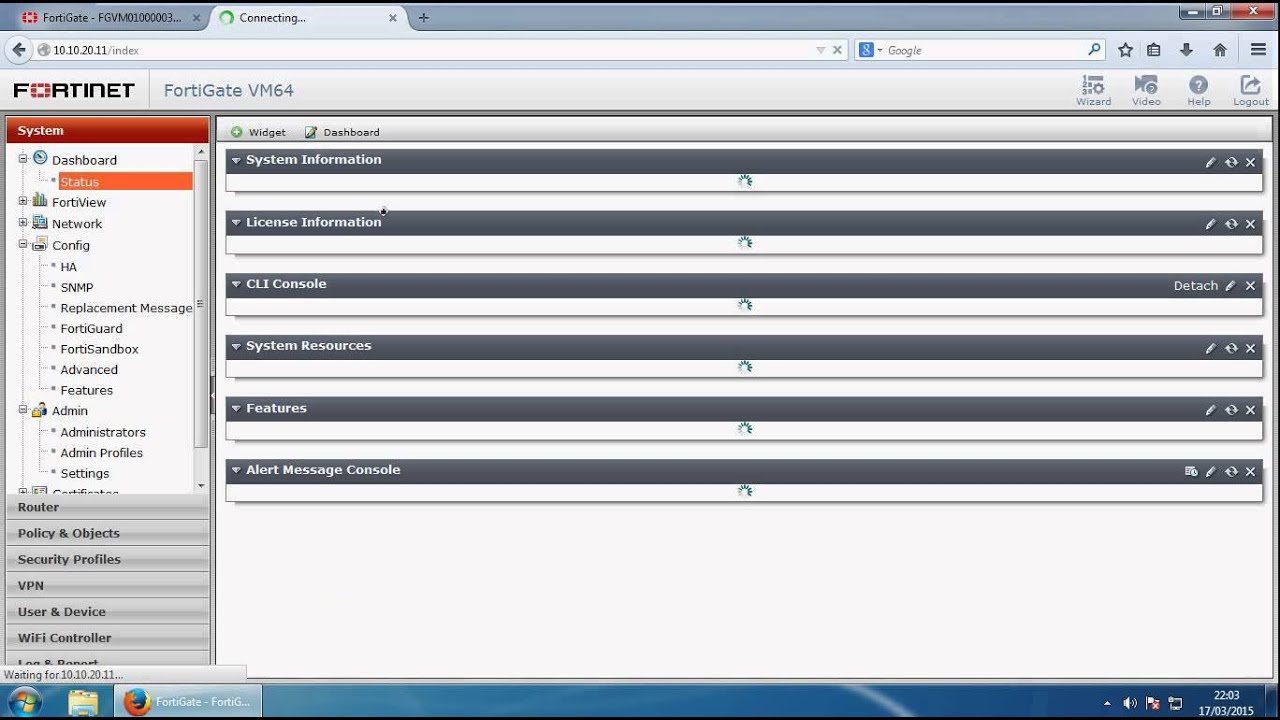Screen dimensions: 1280x720
Task: Open the System menu section
Action: point(107,131)
